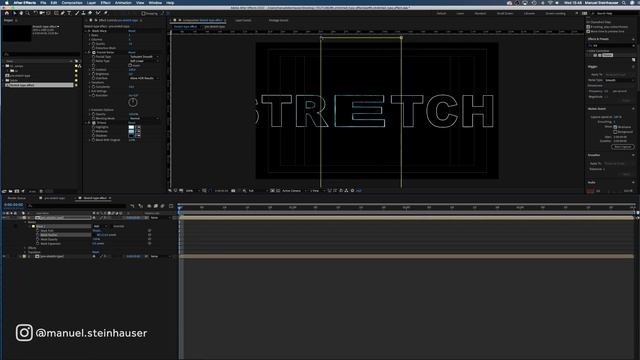
Task: Click the Evolution angle dial
Action: click(133, 102)
